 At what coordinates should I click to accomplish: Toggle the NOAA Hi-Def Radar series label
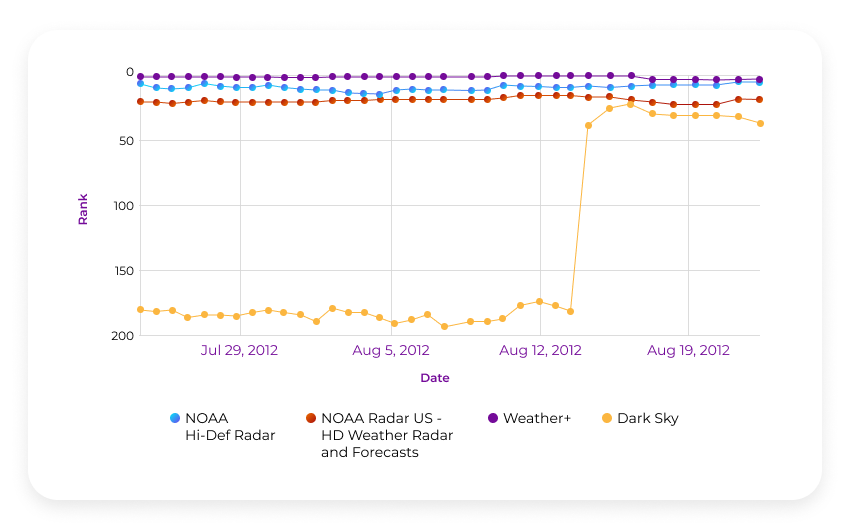[229, 426]
